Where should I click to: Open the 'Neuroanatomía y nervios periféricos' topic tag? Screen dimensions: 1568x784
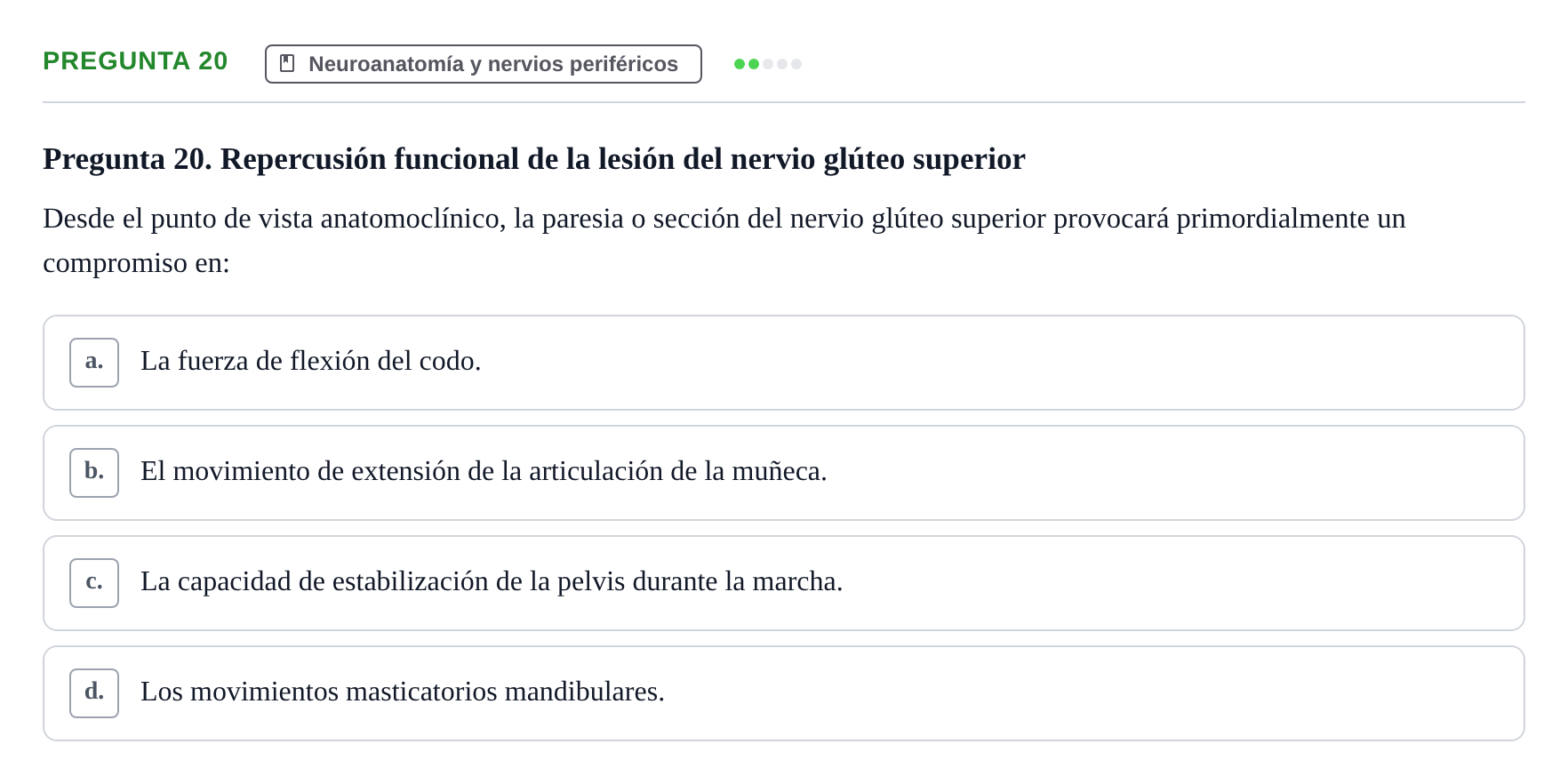484,64
